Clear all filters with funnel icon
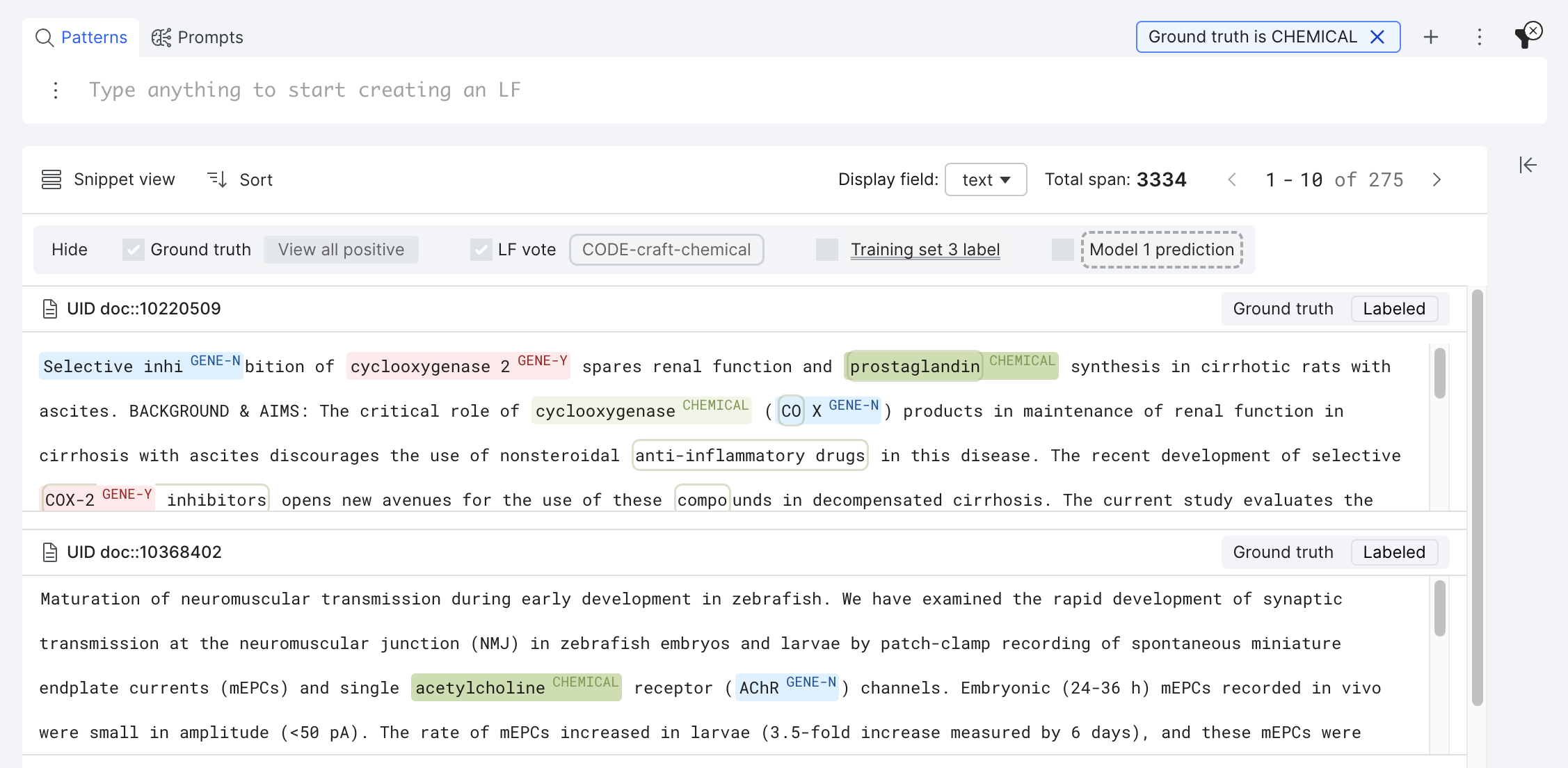The width and height of the screenshot is (1568, 768). 1528,35
